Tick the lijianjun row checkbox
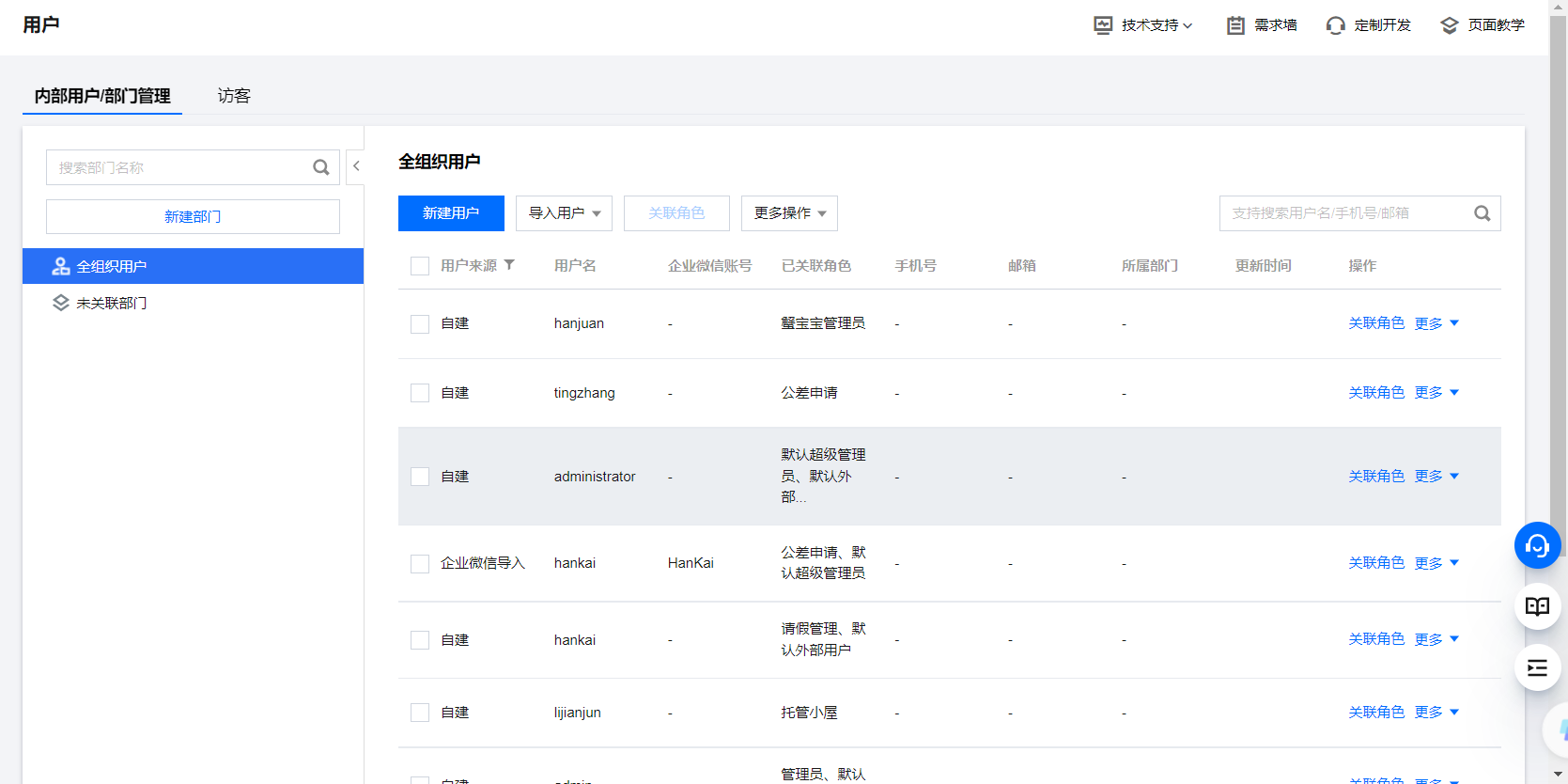 [420, 713]
